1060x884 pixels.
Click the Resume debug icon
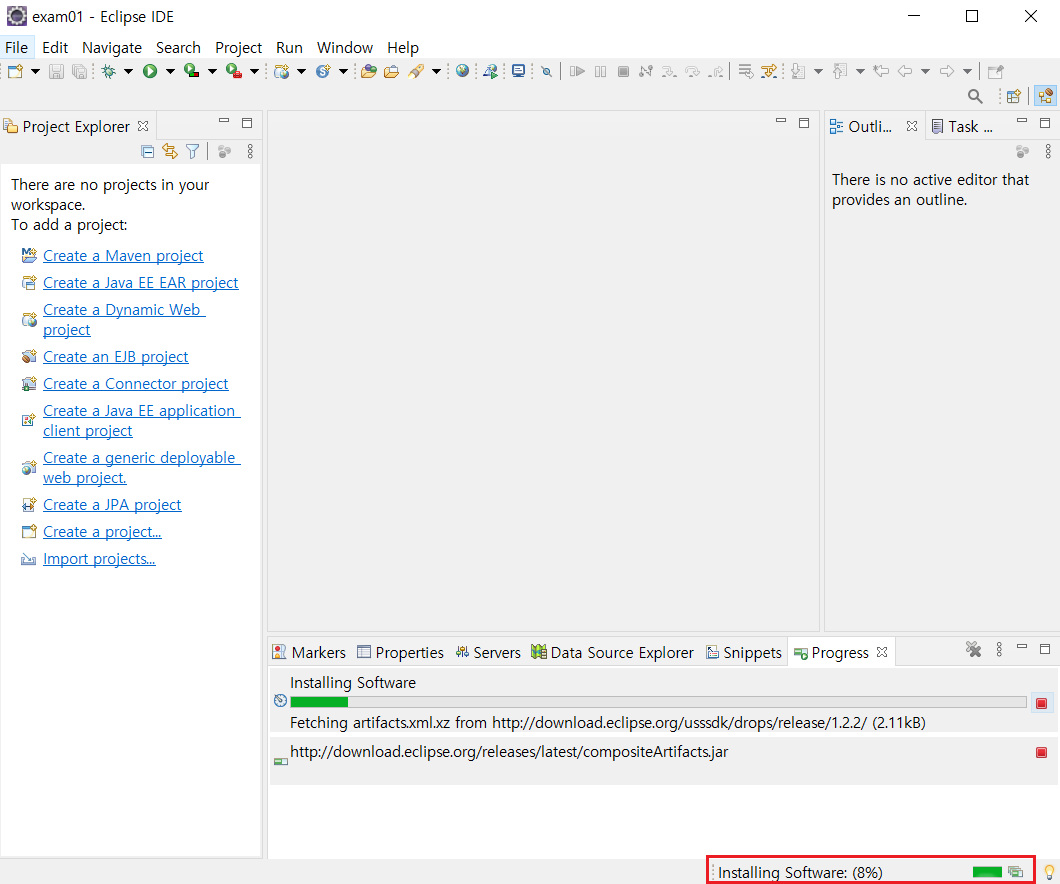577,71
